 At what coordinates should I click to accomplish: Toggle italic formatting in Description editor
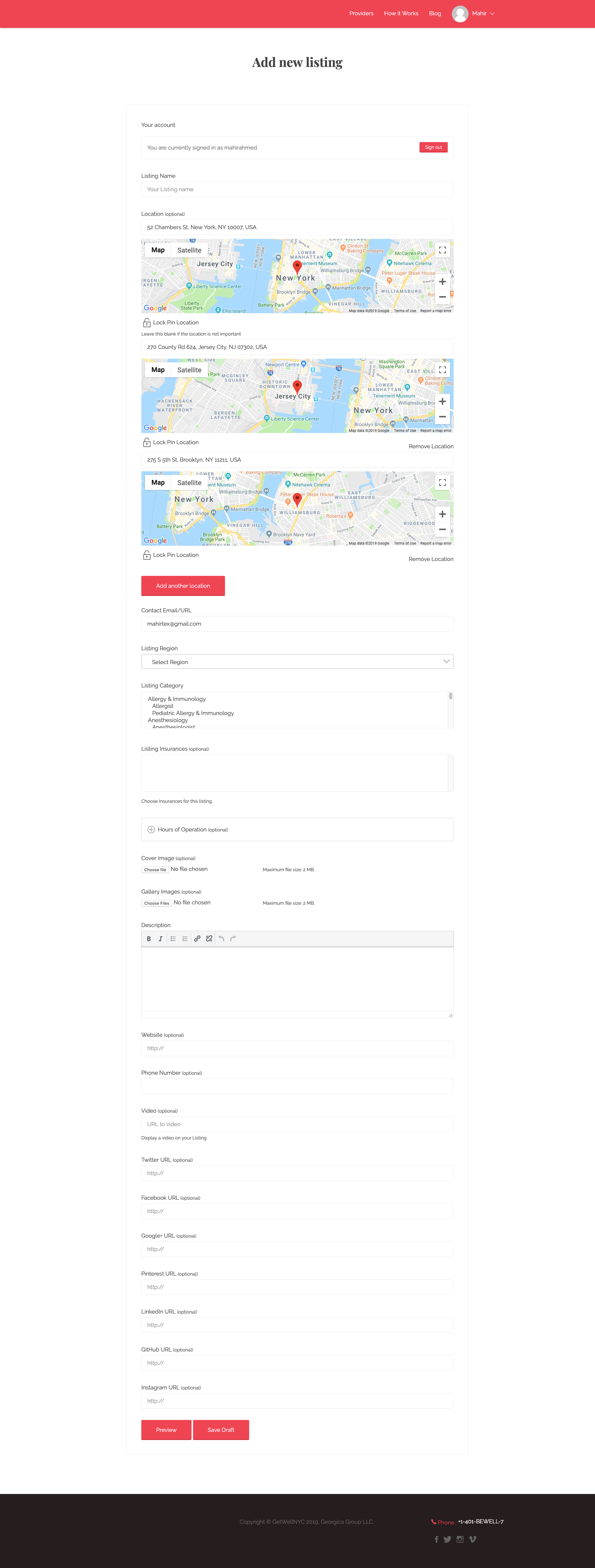point(161,939)
